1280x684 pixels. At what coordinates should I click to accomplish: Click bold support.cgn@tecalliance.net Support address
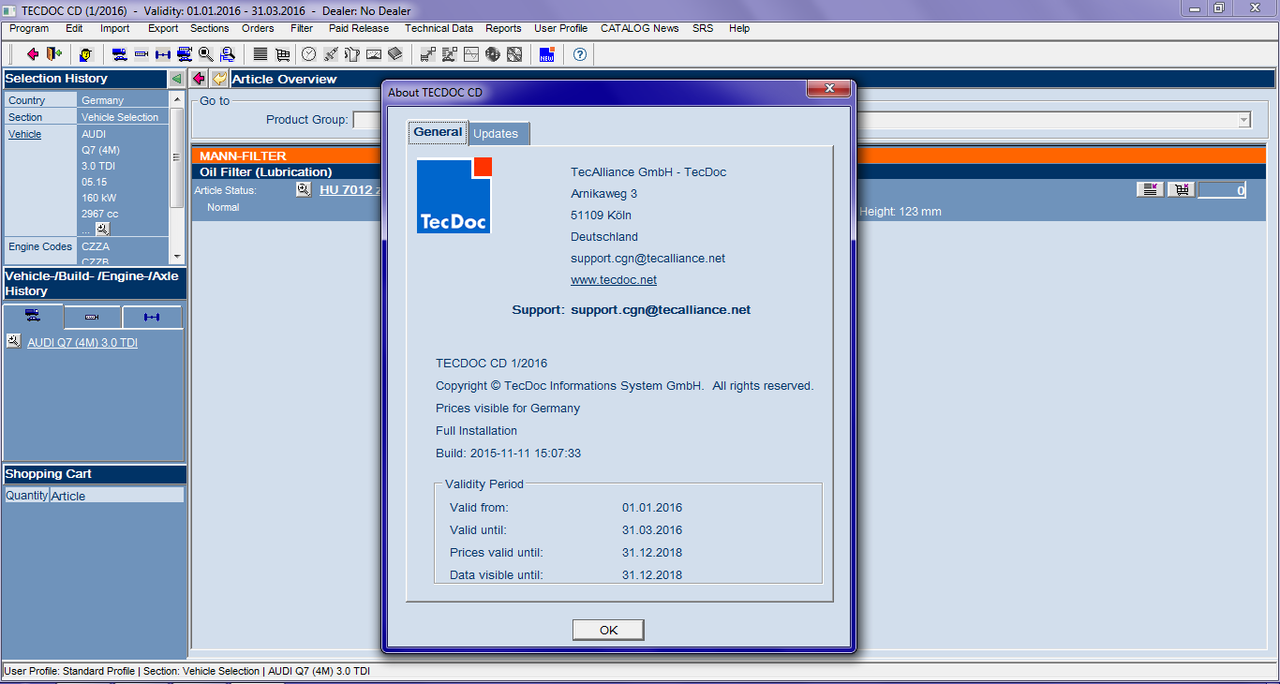(660, 310)
